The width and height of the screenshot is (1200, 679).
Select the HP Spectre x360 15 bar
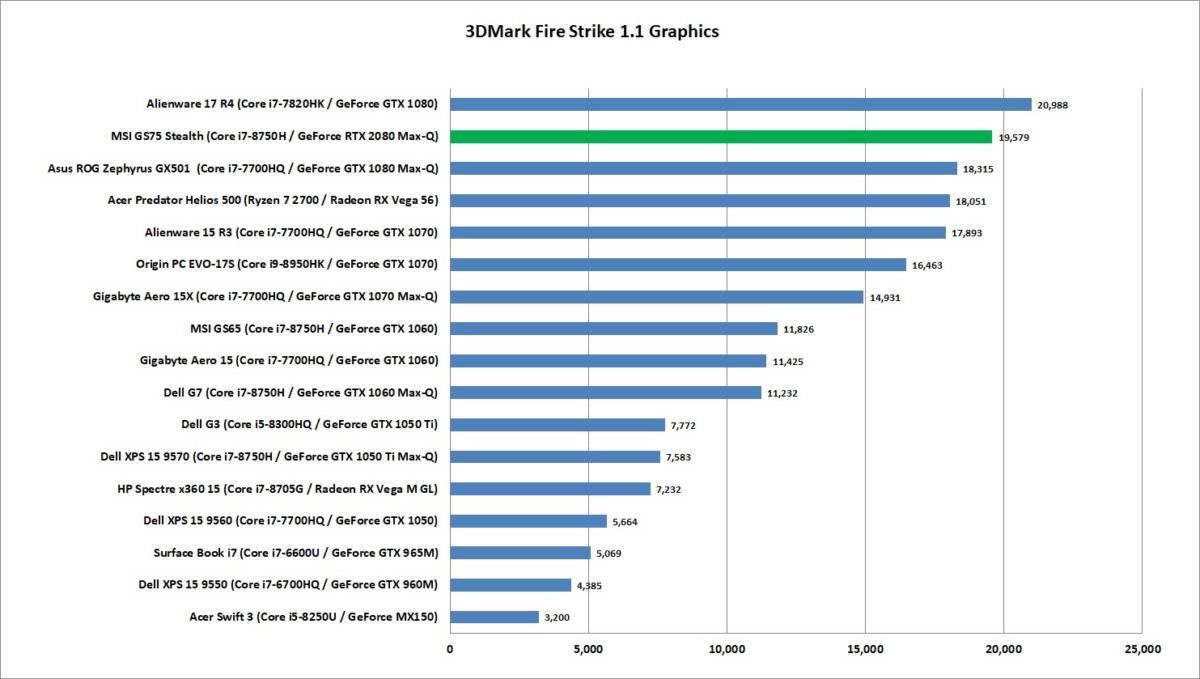pos(550,488)
